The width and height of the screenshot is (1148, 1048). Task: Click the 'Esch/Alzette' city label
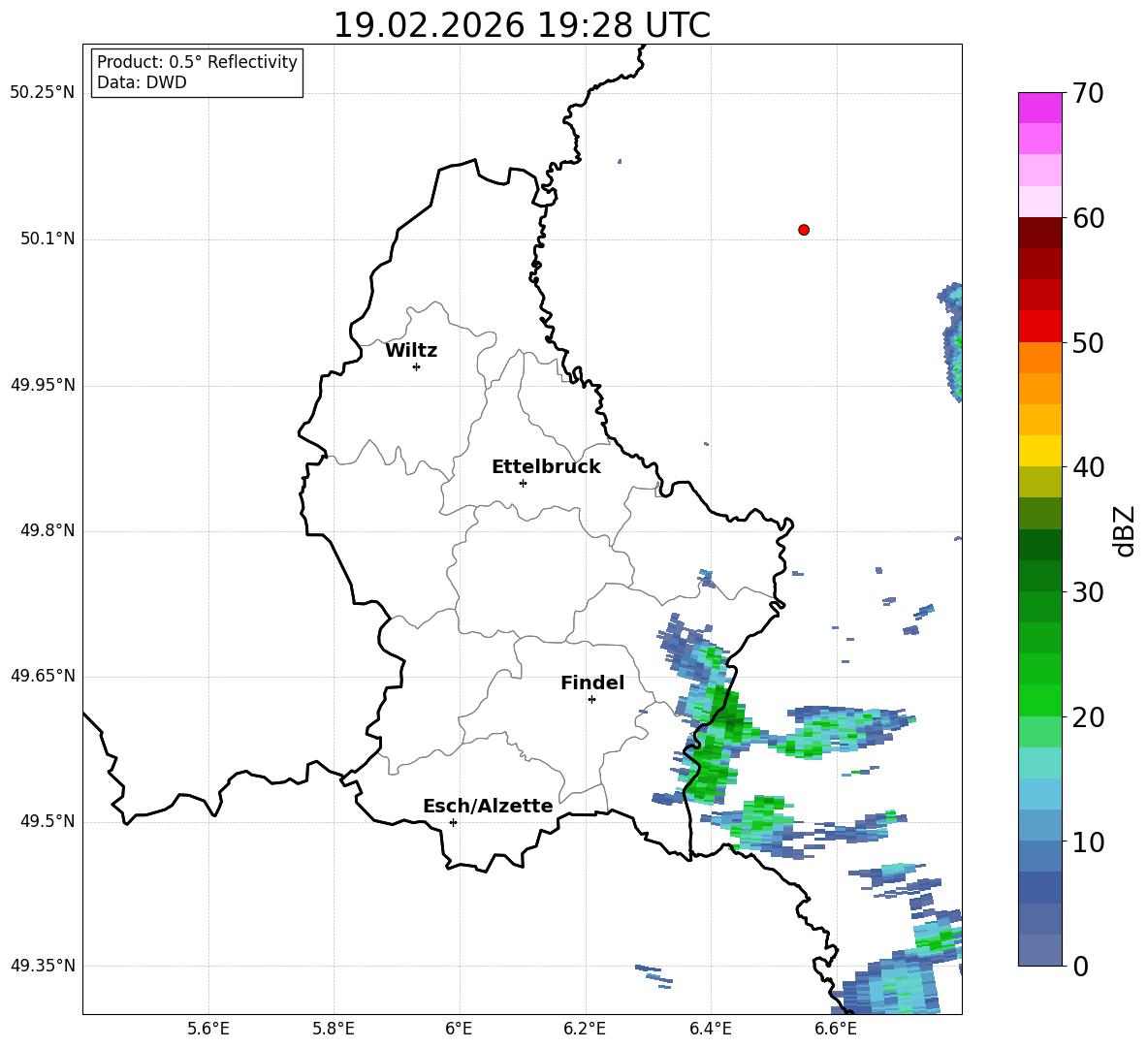coord(488,806)
